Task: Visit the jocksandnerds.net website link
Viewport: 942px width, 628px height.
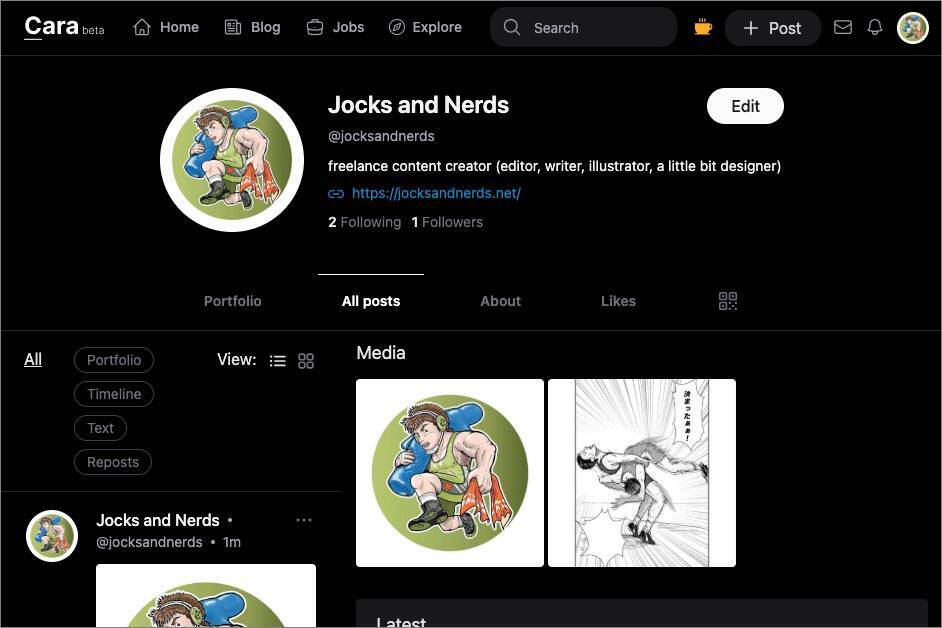Action: tap(436, 193)
